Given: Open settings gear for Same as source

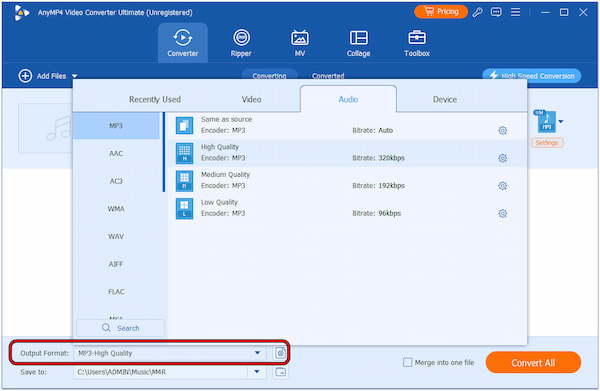Looking at the screenshot, I should point(502,130).
